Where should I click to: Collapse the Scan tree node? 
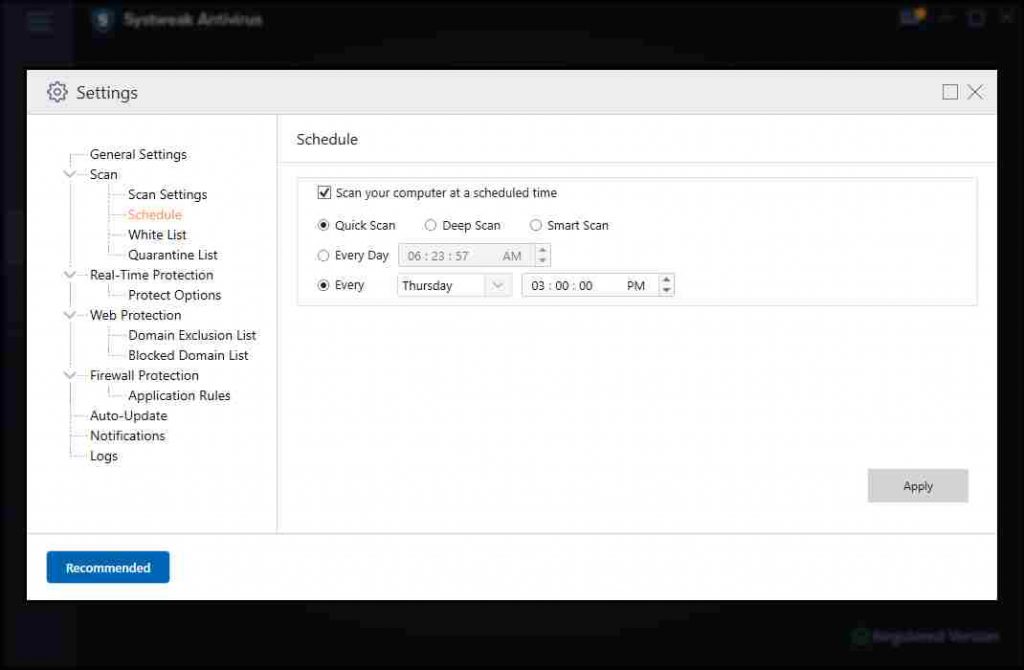tap(69, 174)
